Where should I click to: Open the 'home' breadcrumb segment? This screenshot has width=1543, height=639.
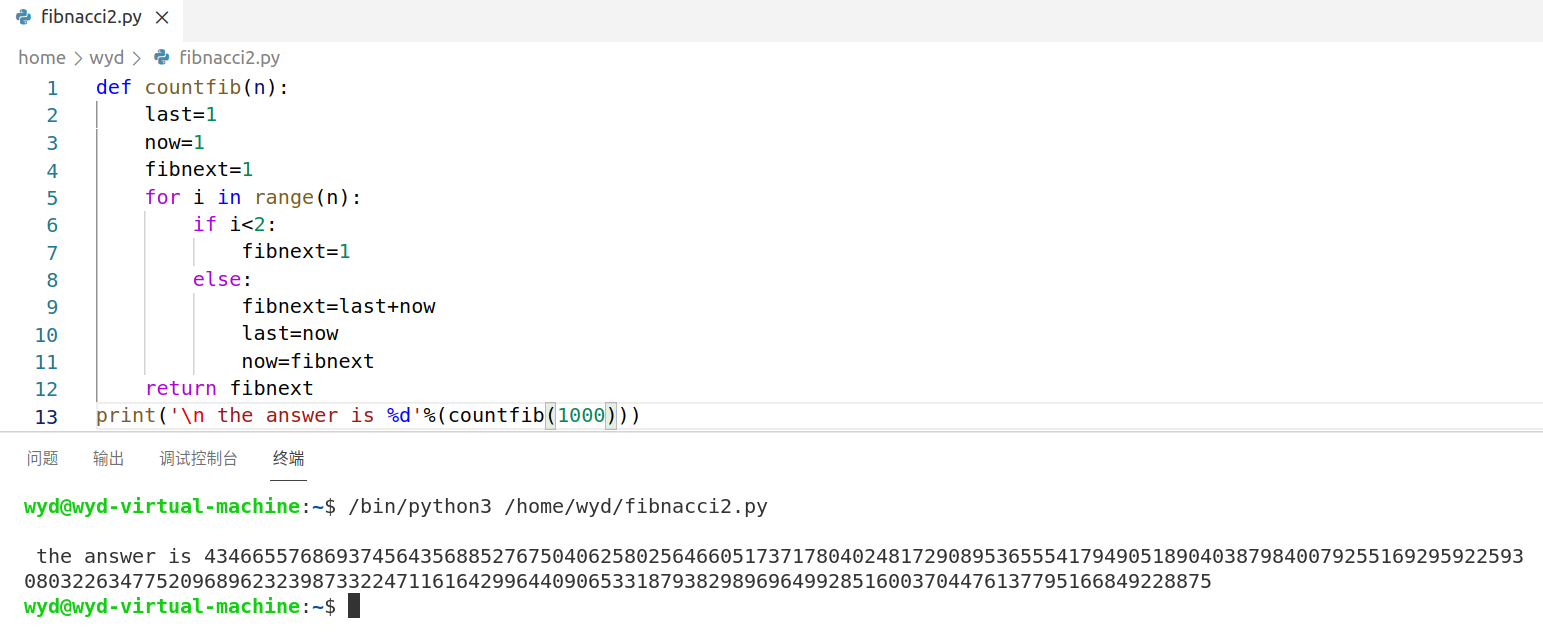click(x=41, y=57)
